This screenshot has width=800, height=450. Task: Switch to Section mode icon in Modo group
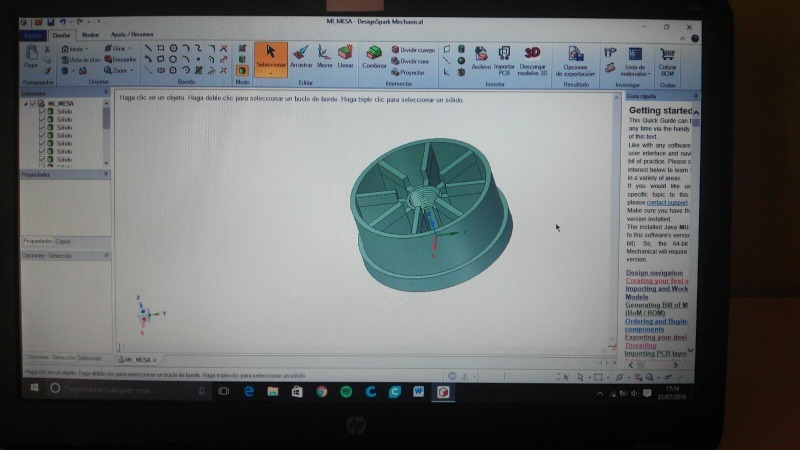[x=242, y=59]
